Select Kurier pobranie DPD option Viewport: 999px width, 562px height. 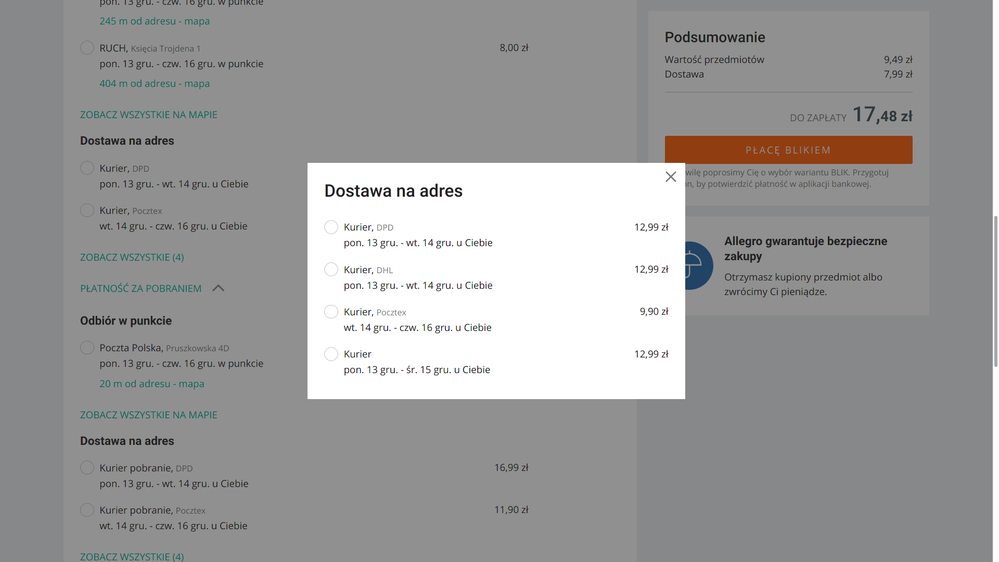(87, 468)
